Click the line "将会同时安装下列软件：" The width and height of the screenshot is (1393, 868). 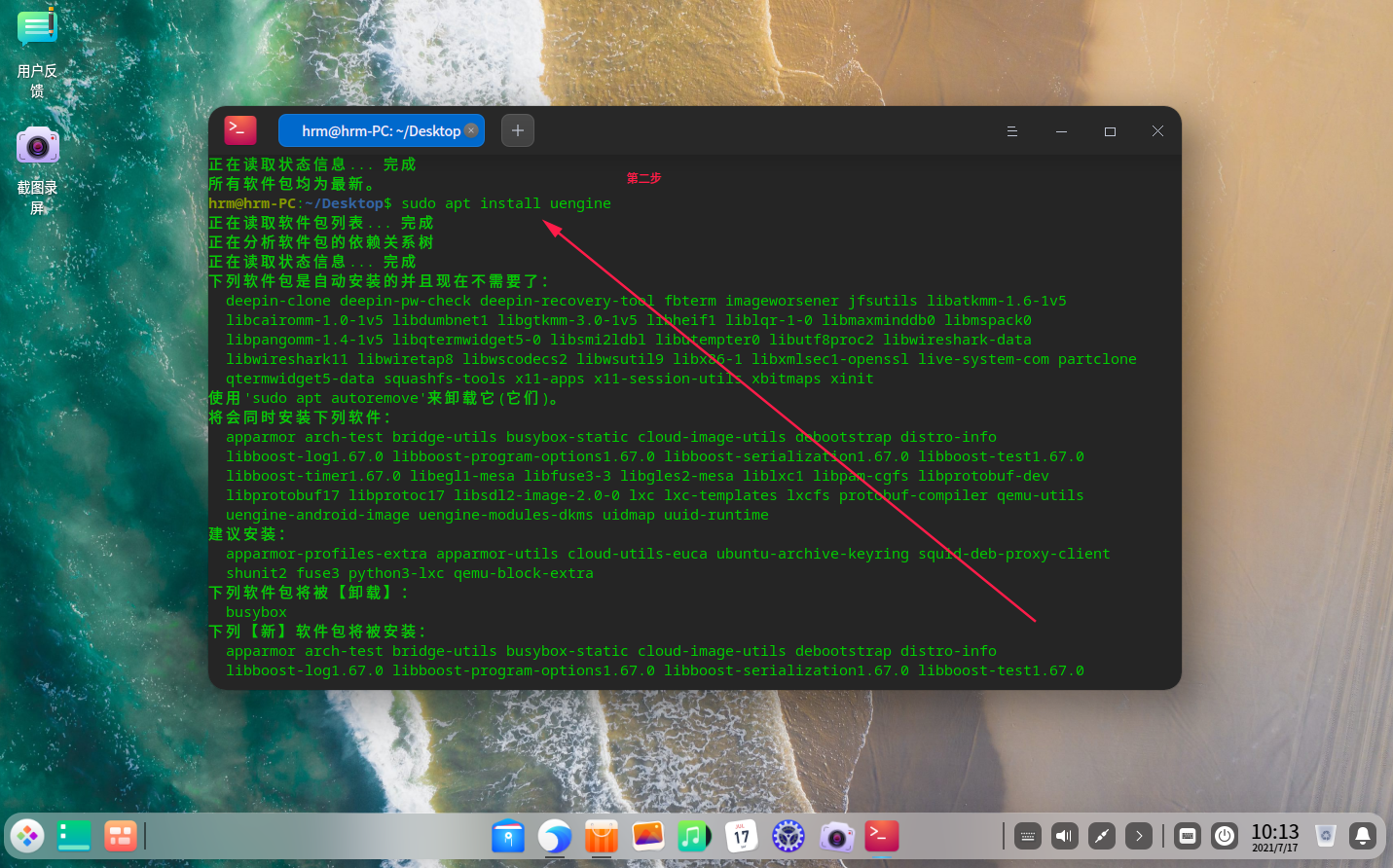click(301, 417)
